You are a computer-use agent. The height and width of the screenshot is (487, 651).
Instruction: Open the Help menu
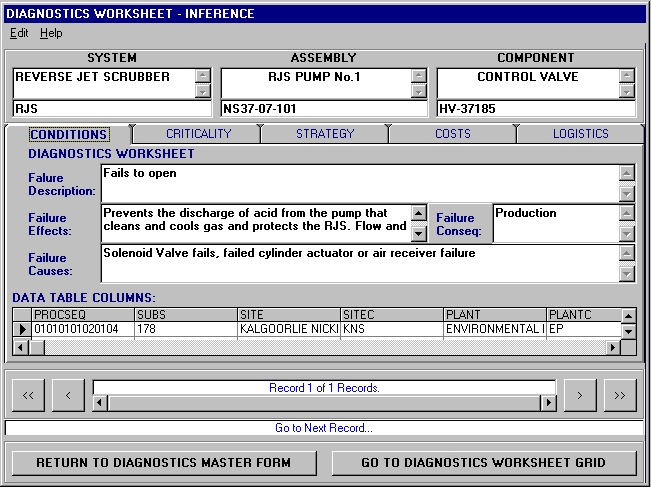[51, 33]
